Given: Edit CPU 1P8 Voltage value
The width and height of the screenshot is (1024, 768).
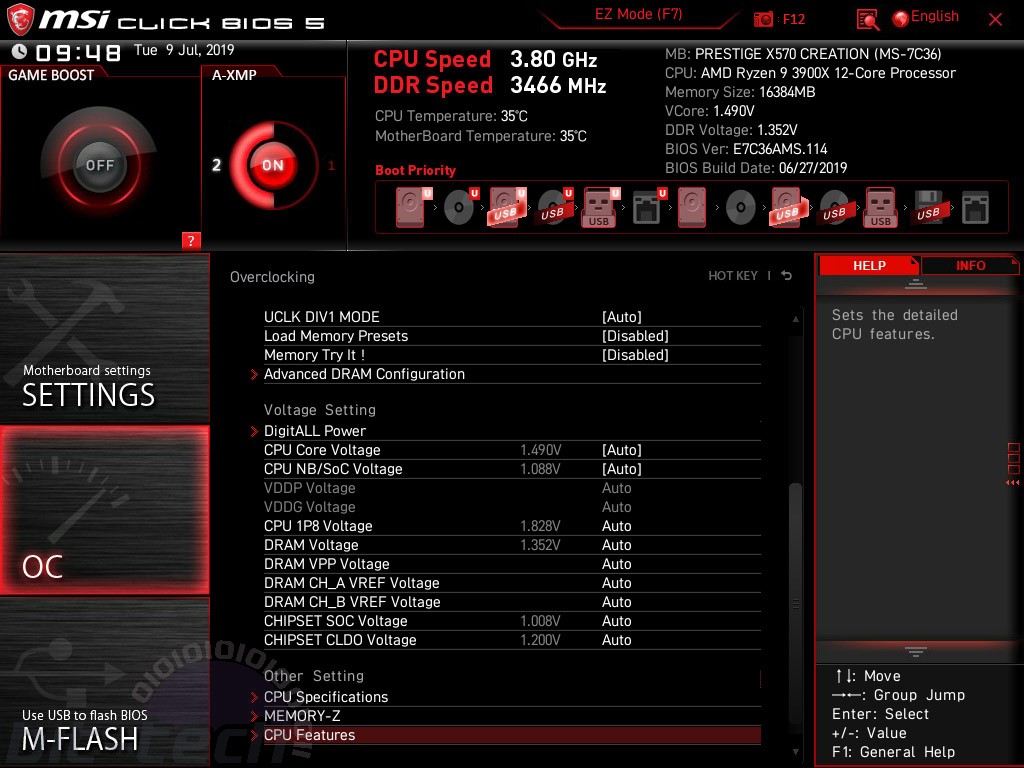Looking at the screenshot, I should click(616, 526).
